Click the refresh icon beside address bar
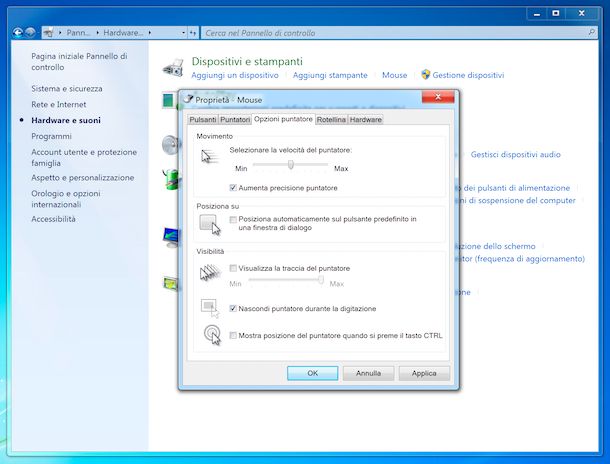 coord(193,33)
